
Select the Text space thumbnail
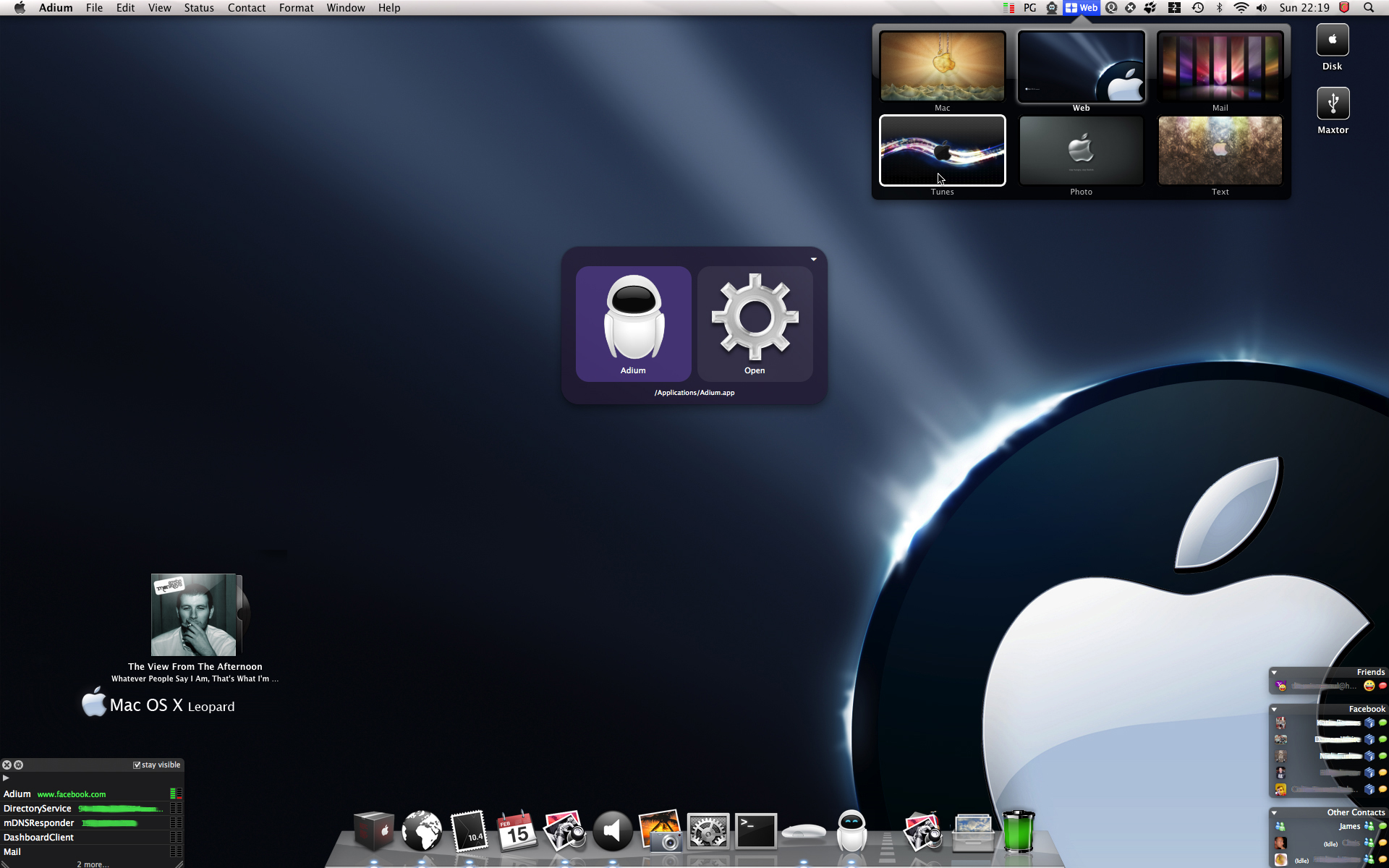(x=1220, y=150)
